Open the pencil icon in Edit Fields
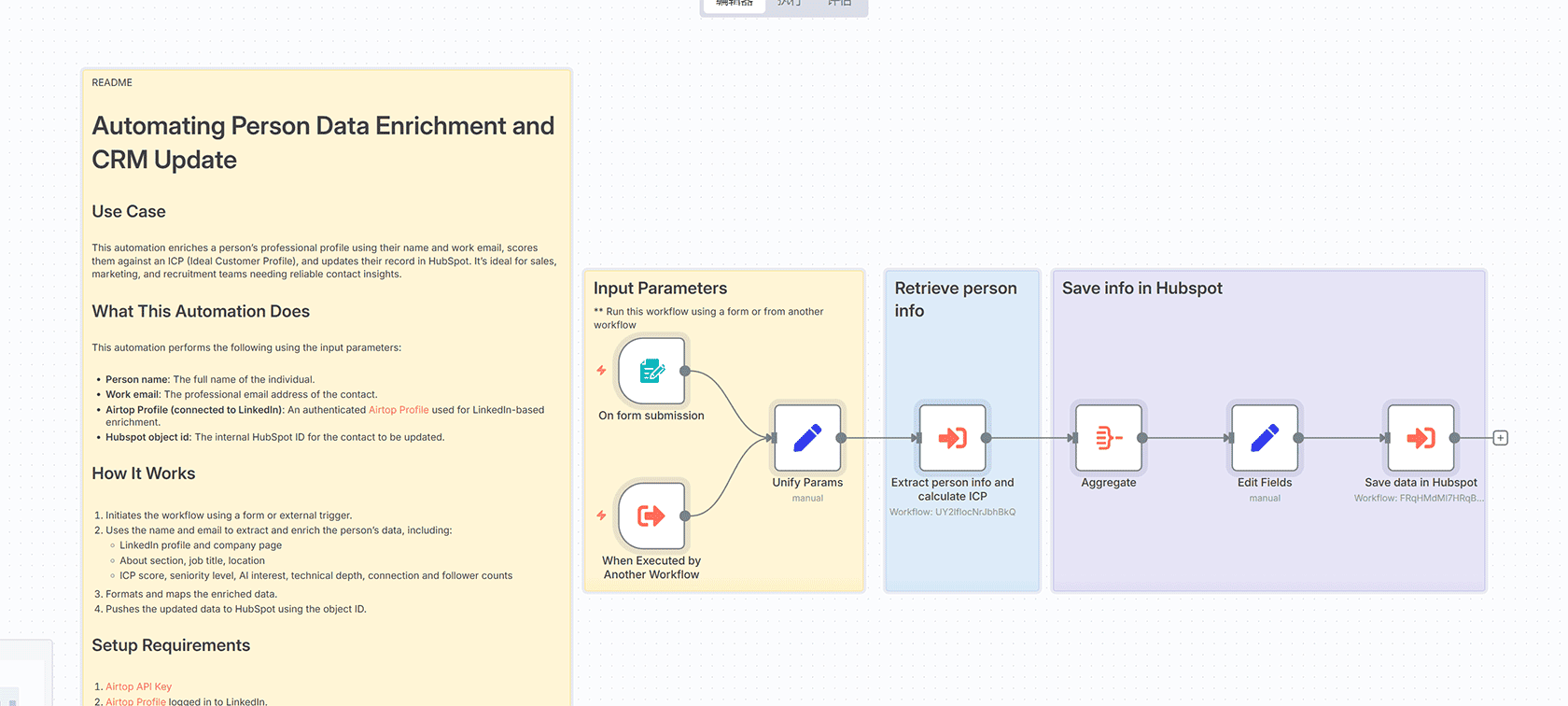1568x706 pixels. click(1264, 437)
